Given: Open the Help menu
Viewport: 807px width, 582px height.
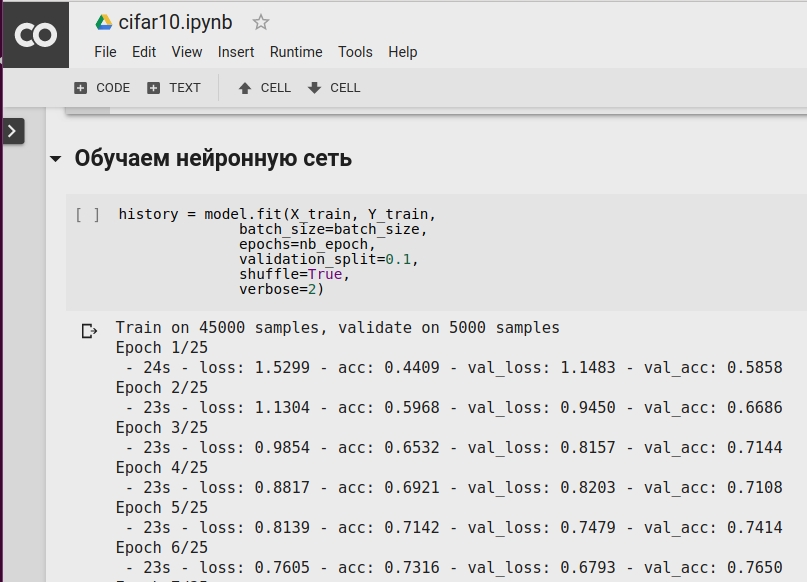Looking at the screenshot, I should coord(403,52).
